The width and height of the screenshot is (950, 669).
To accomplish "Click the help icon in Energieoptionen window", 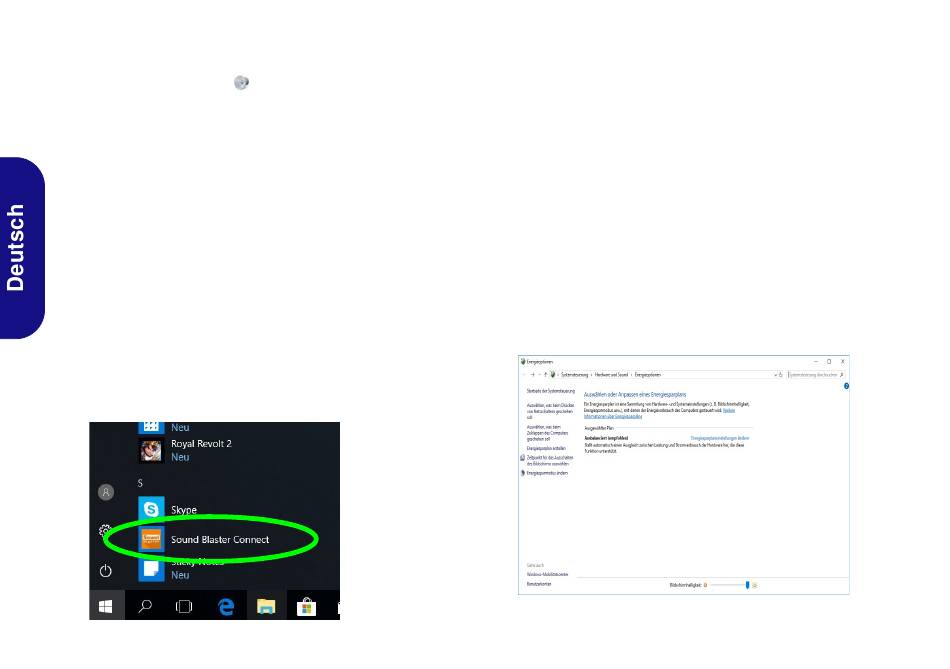I will tap(846, 386).
